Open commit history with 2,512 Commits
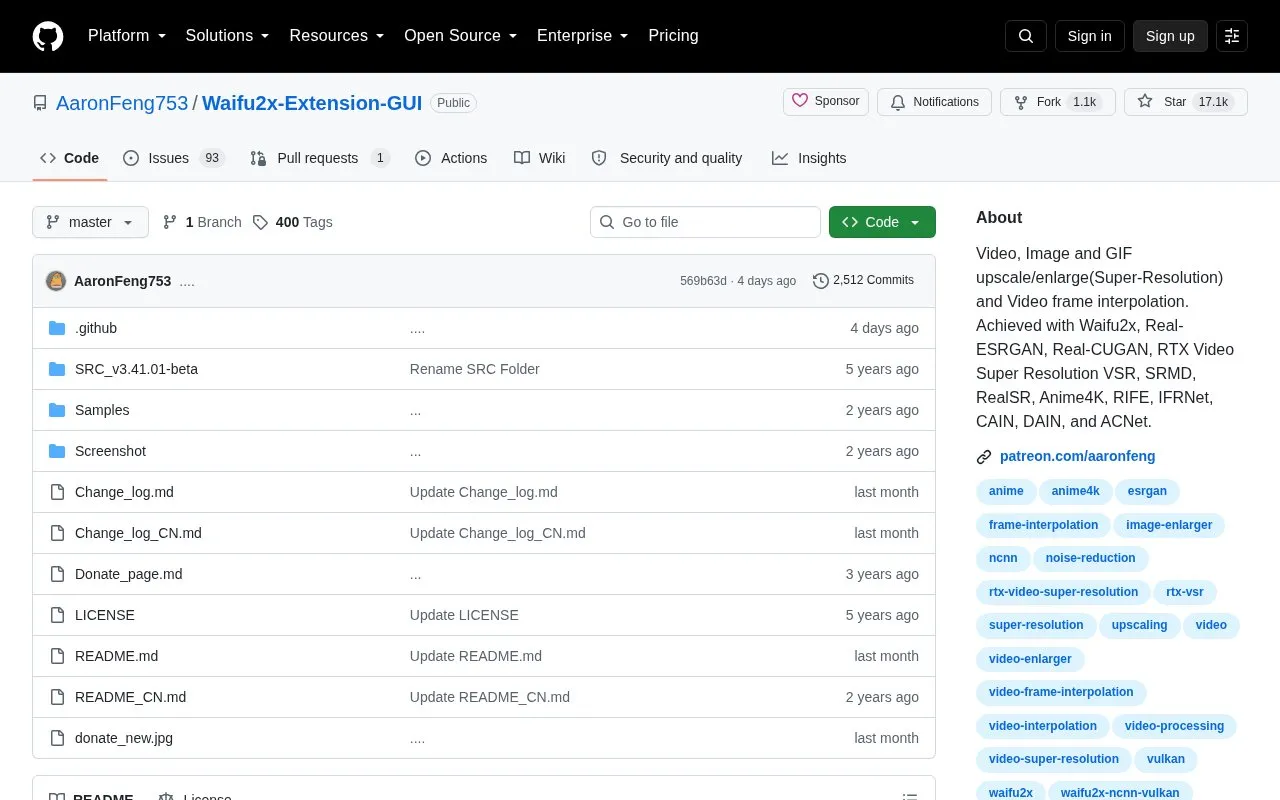 863,281
